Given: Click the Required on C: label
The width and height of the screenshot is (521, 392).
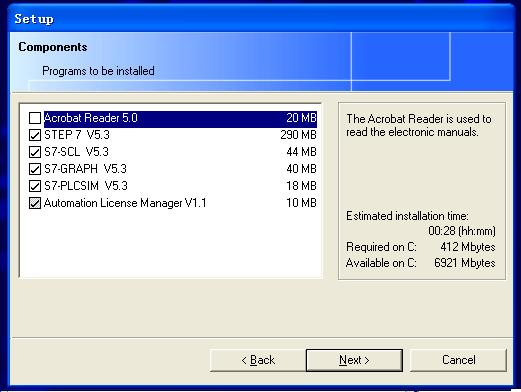Looking at the screenshot, I should tap(381, 247).
